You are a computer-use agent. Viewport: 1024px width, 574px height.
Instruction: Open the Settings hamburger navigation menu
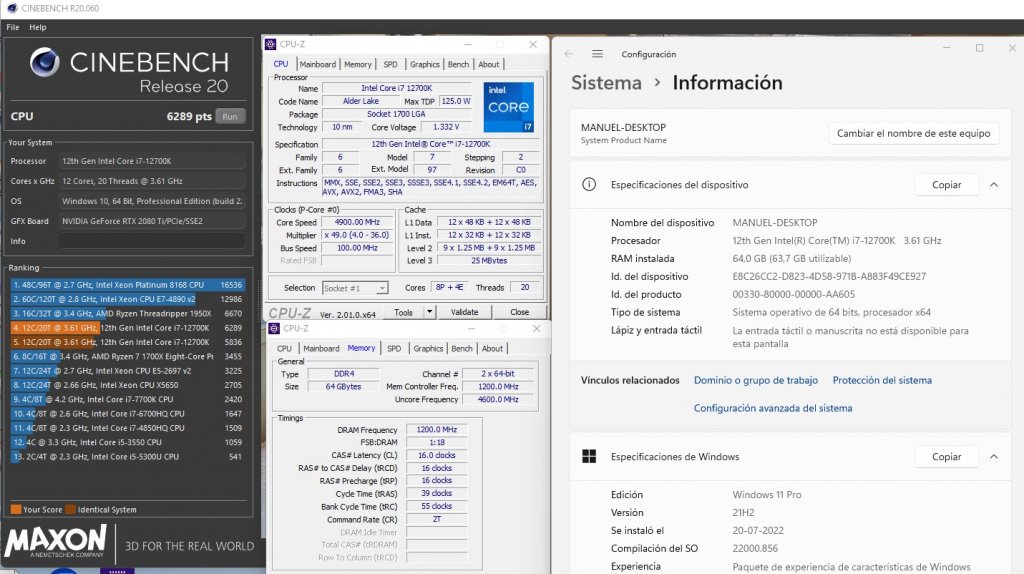point(597,54)
